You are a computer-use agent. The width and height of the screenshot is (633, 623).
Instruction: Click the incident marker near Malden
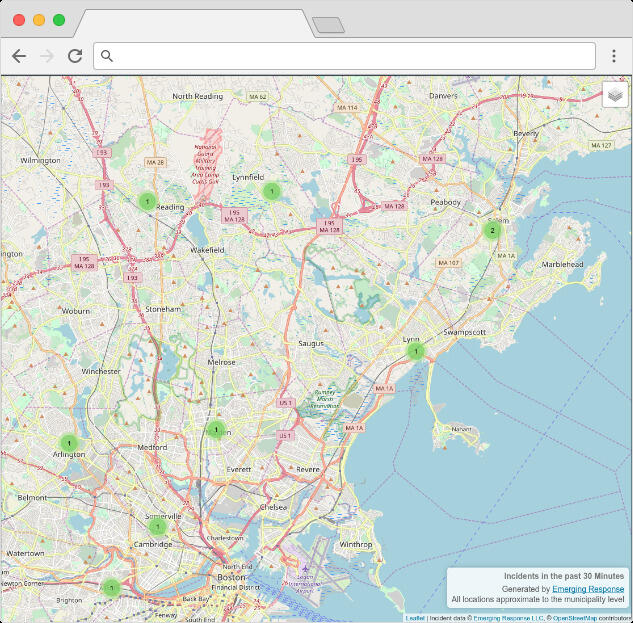215,430
